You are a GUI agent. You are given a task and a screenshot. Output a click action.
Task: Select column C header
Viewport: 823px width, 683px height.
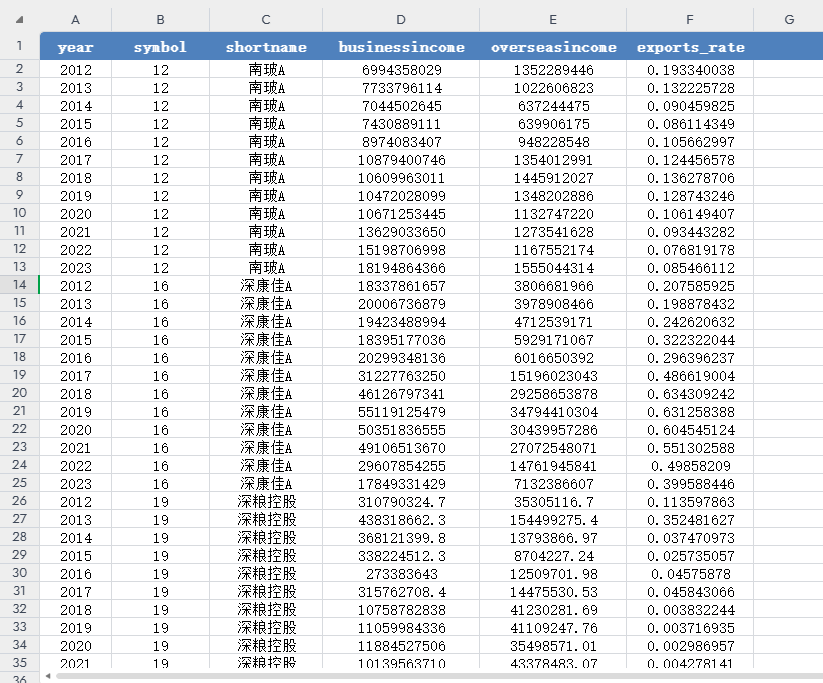266,19
